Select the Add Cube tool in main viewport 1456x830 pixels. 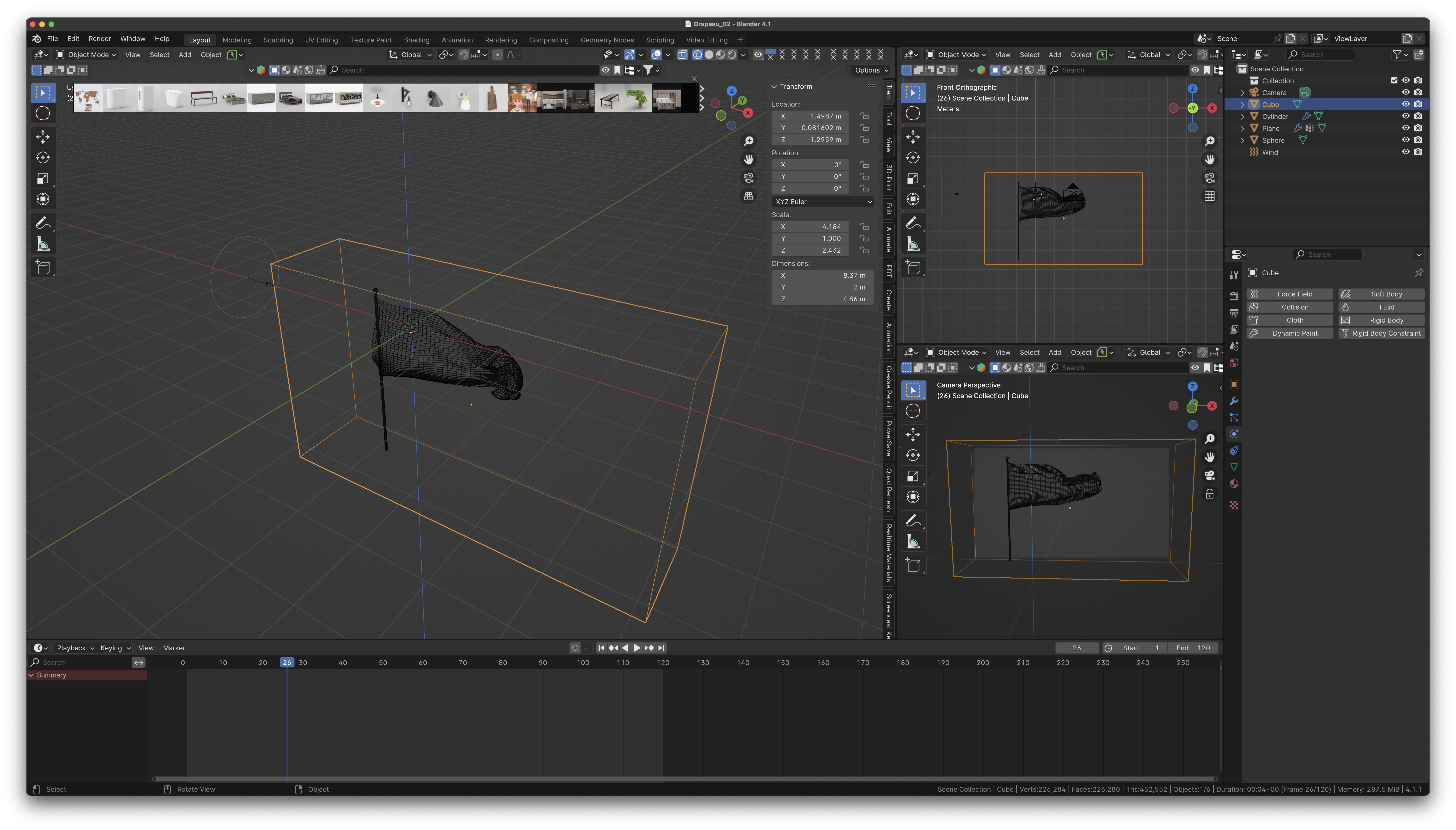(x=43, y=267)
